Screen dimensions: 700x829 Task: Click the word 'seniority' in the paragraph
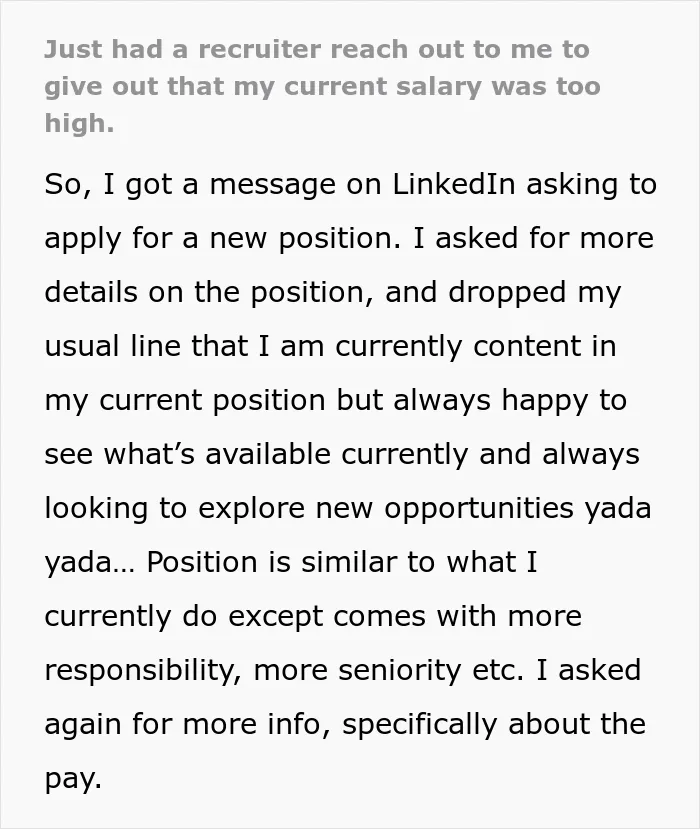(400, 671)
